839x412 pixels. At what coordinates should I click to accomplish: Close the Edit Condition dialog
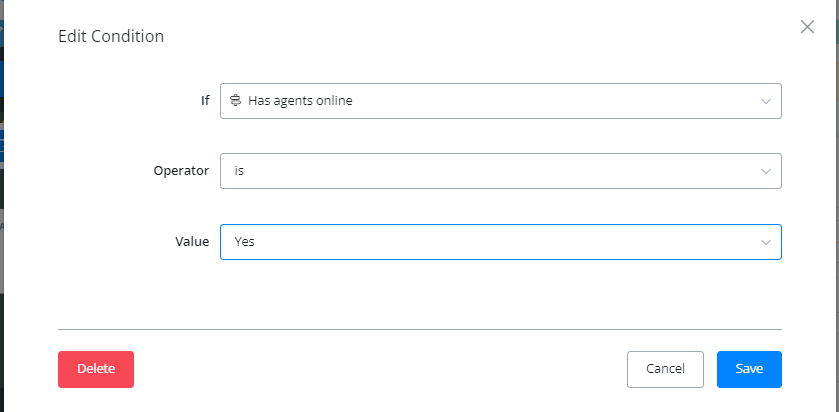(807, 27)
